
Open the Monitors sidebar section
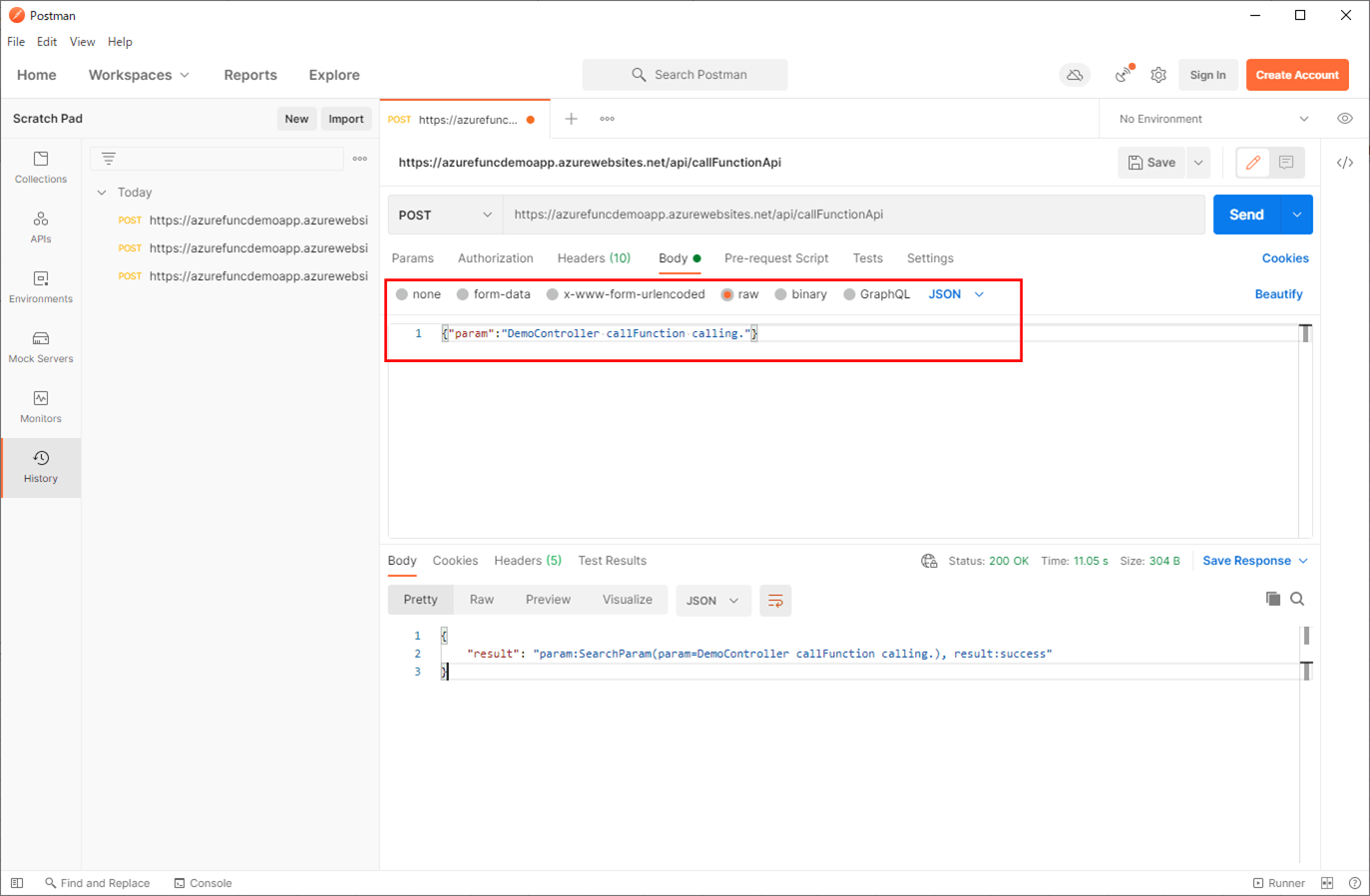click(41, 407)
